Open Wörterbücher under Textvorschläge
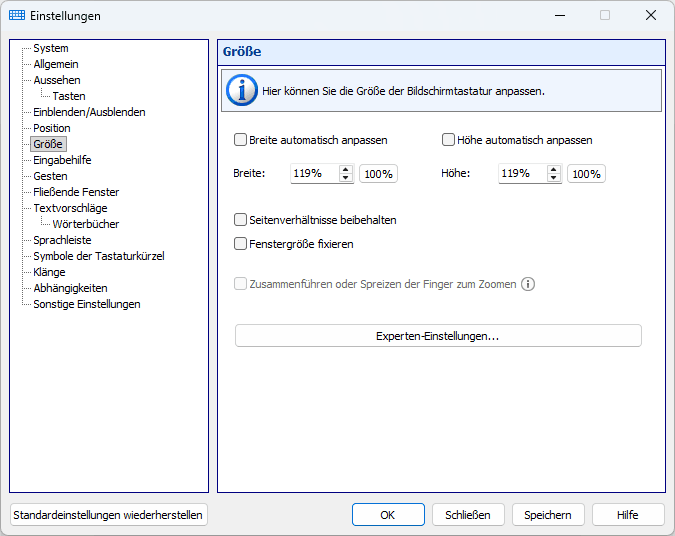Image resolution: width=675 pixels, height=536 pixels. [86, 224]
